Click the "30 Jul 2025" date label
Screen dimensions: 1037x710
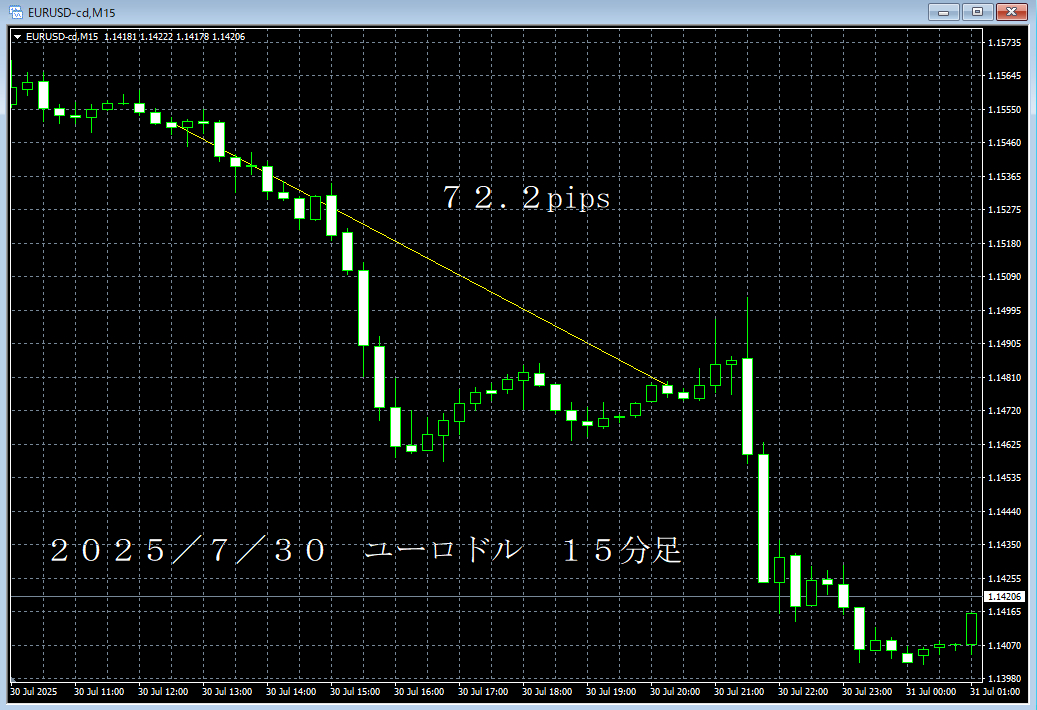[32, 691]
